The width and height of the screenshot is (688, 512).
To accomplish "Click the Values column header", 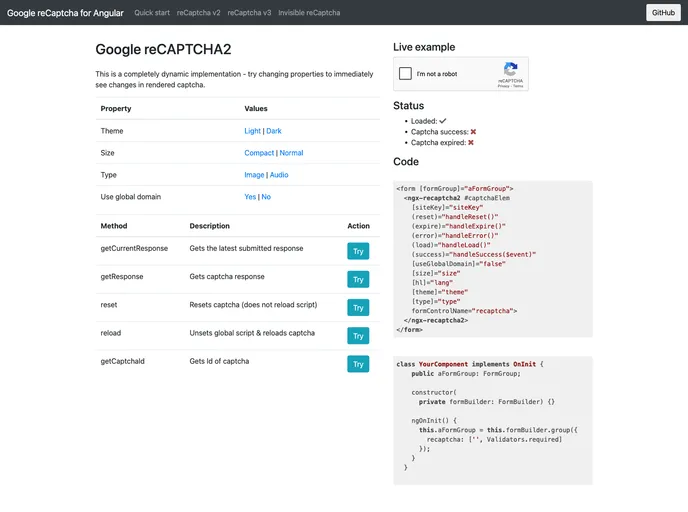I will [x=256, y=108].
